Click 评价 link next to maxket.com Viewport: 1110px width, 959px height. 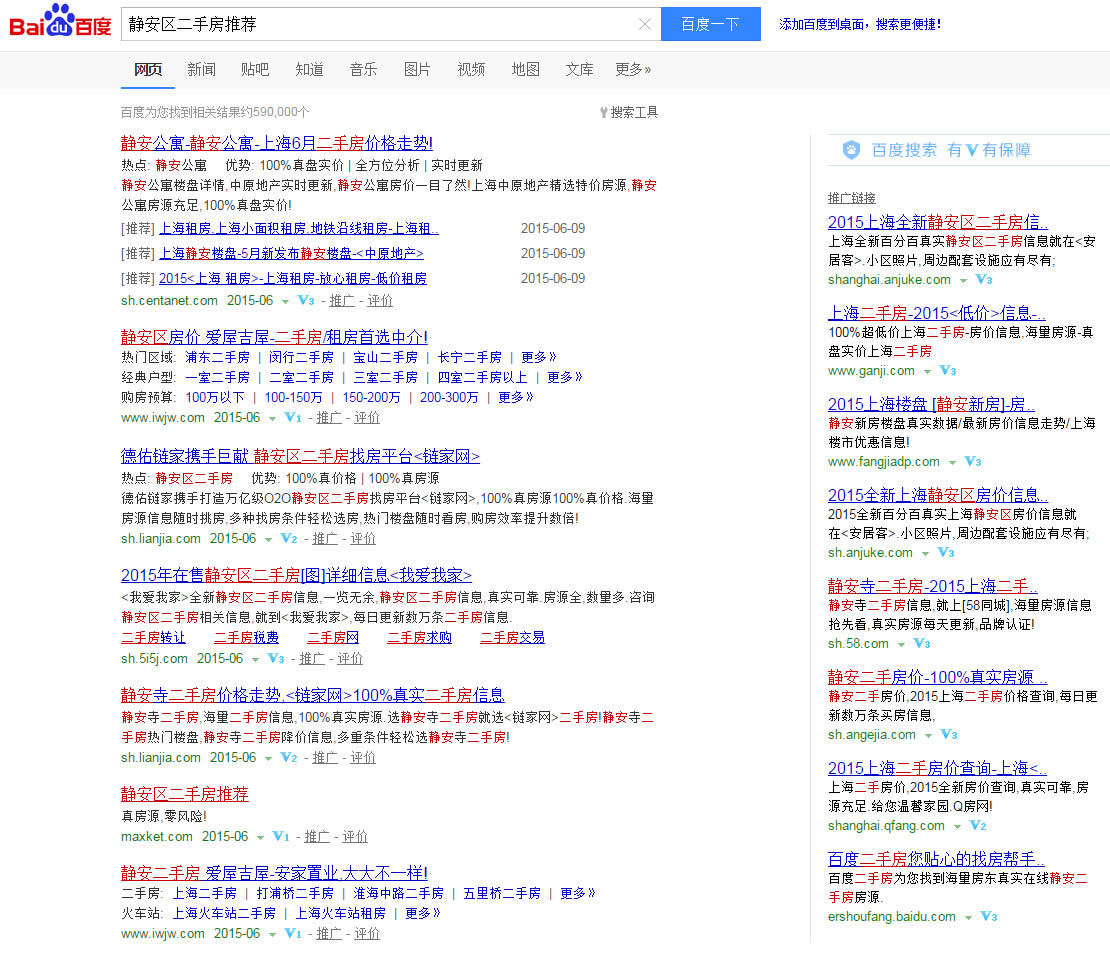click(355, 837)
